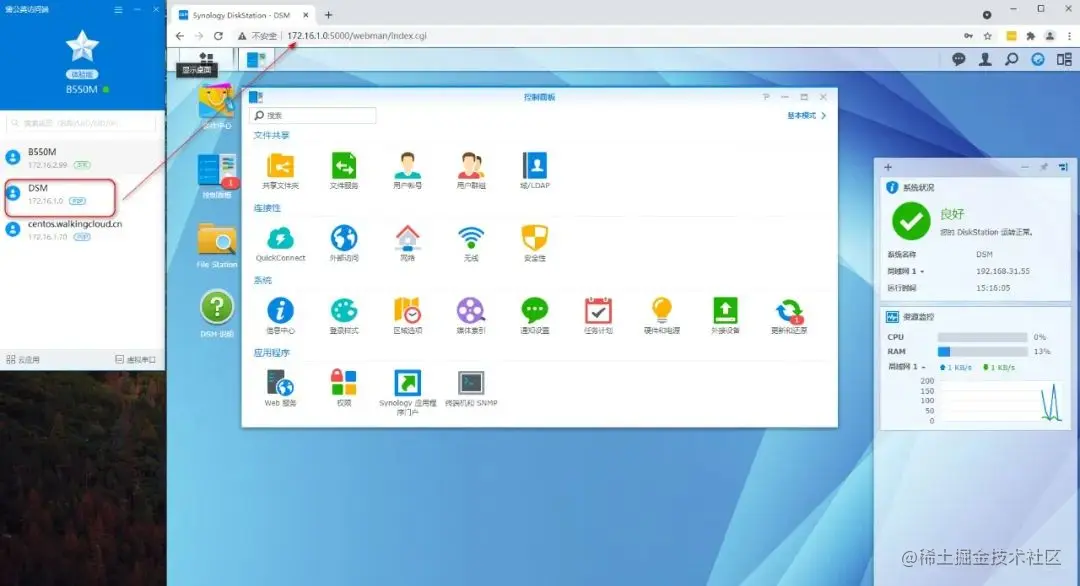Click the CPU usage bar
The width and height of the screenshot is (1080, 586).
point(982,337)
